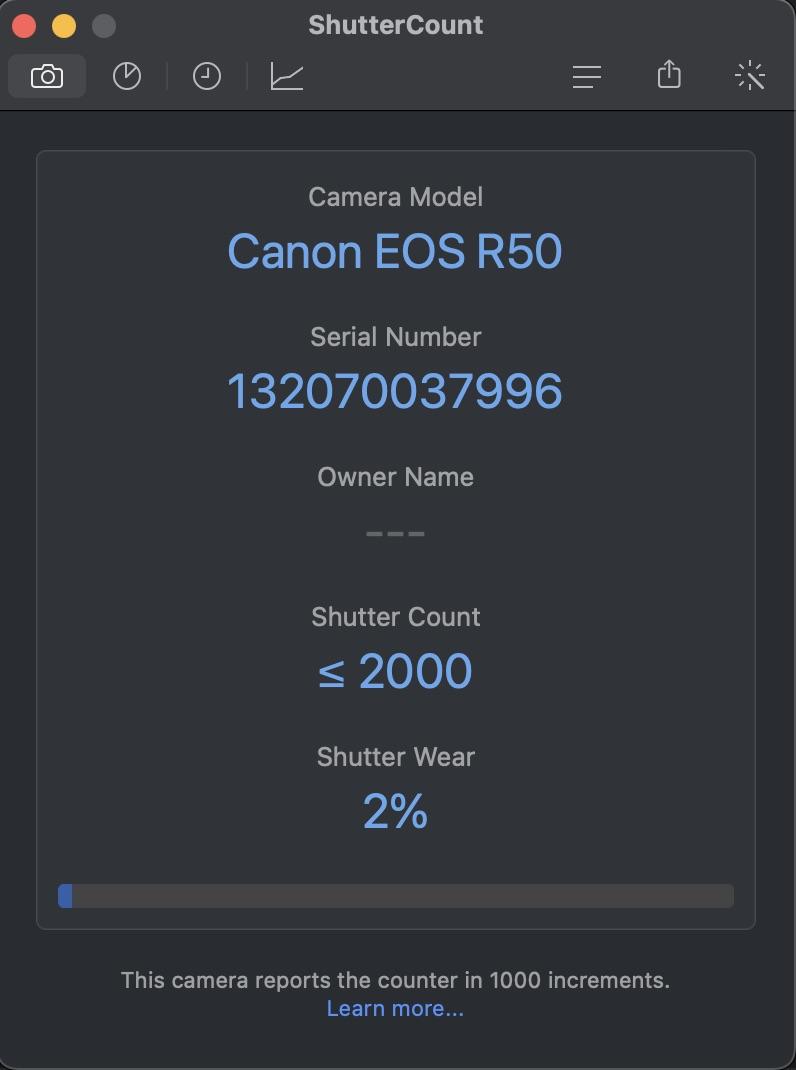
Task: Click the 2% shutter wear value
Action: [395, 811]
